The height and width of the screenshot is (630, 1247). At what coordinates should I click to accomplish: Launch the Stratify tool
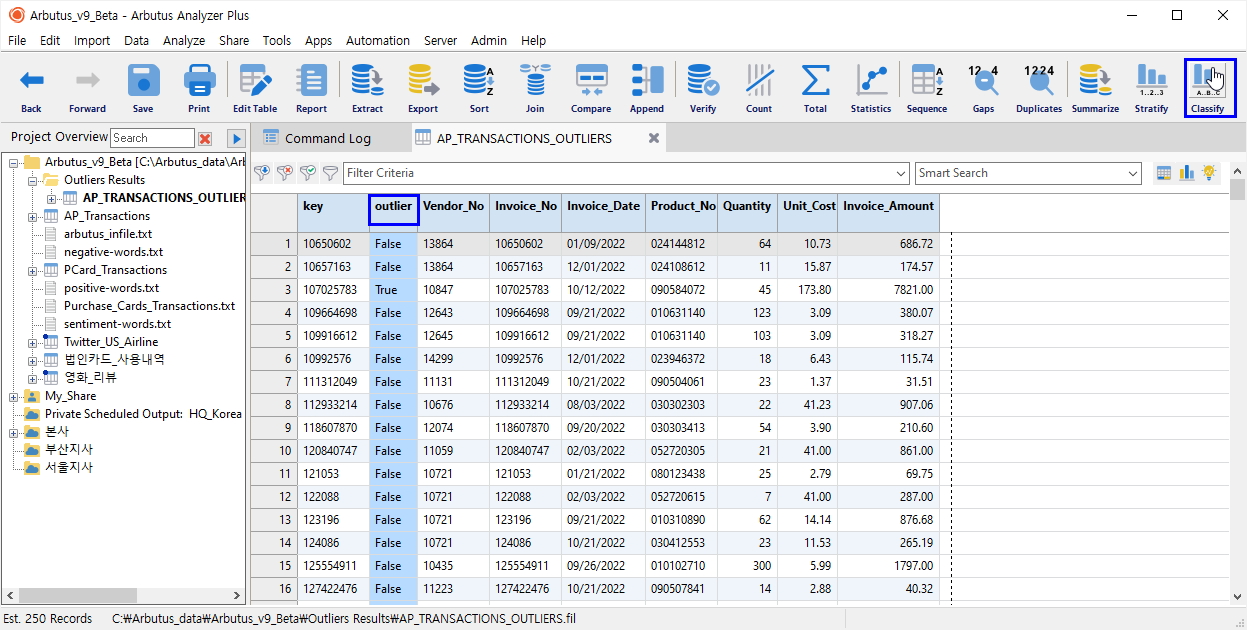[1151, 88]
